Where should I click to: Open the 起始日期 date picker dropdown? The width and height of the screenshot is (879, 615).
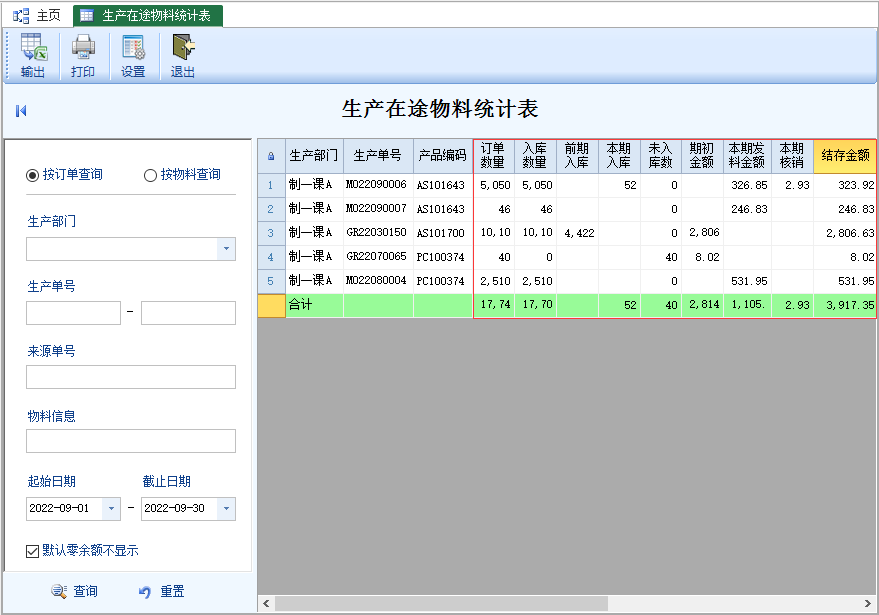point(111,508)
